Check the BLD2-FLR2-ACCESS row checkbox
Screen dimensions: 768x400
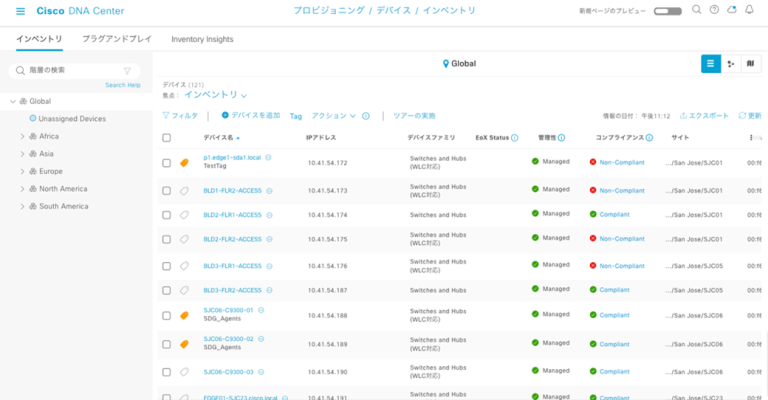click(x=167, y=239)
